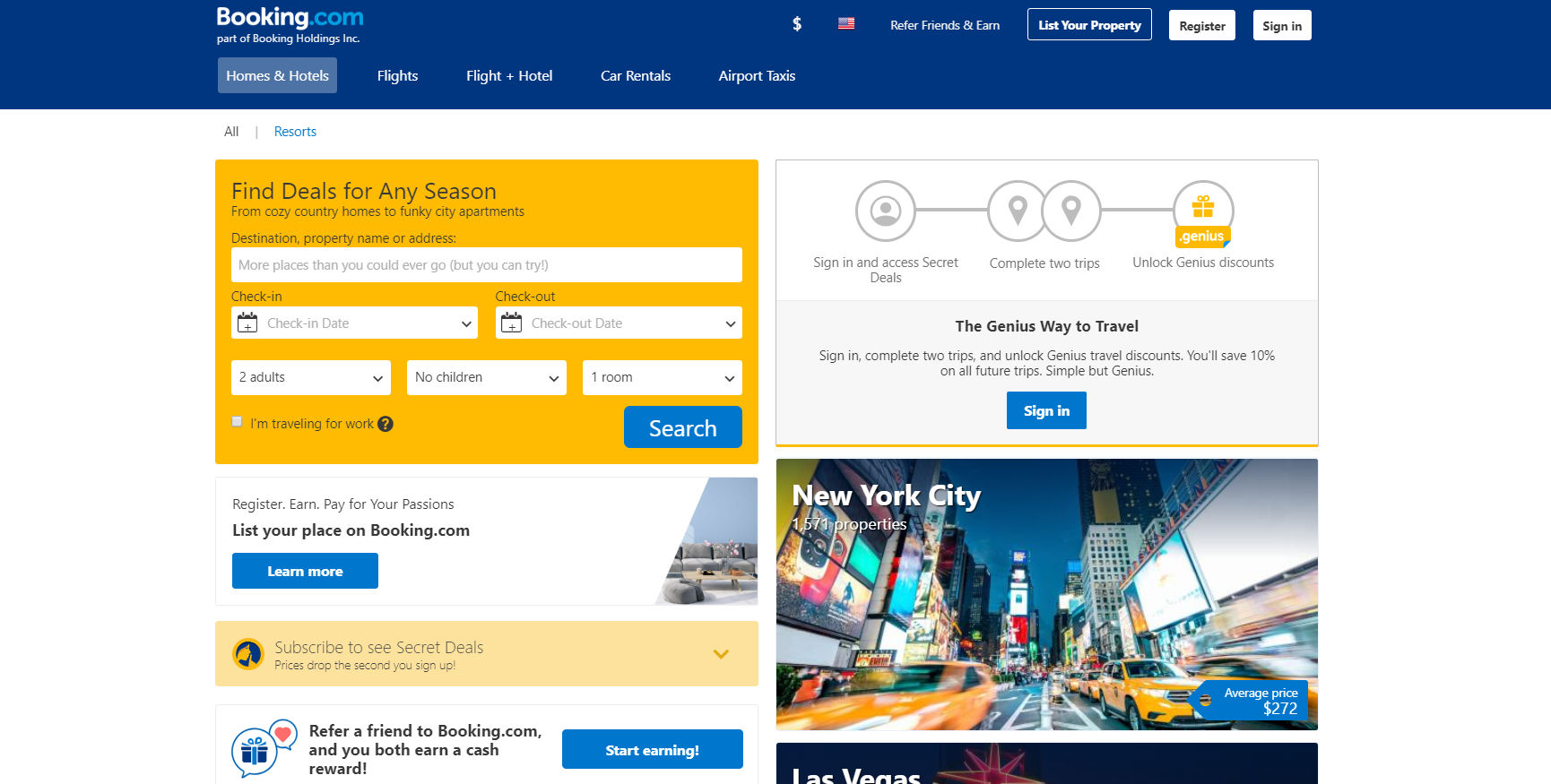1551x784 pixels.
Task: Open the No children dropdown
Action: coord(487,377)
